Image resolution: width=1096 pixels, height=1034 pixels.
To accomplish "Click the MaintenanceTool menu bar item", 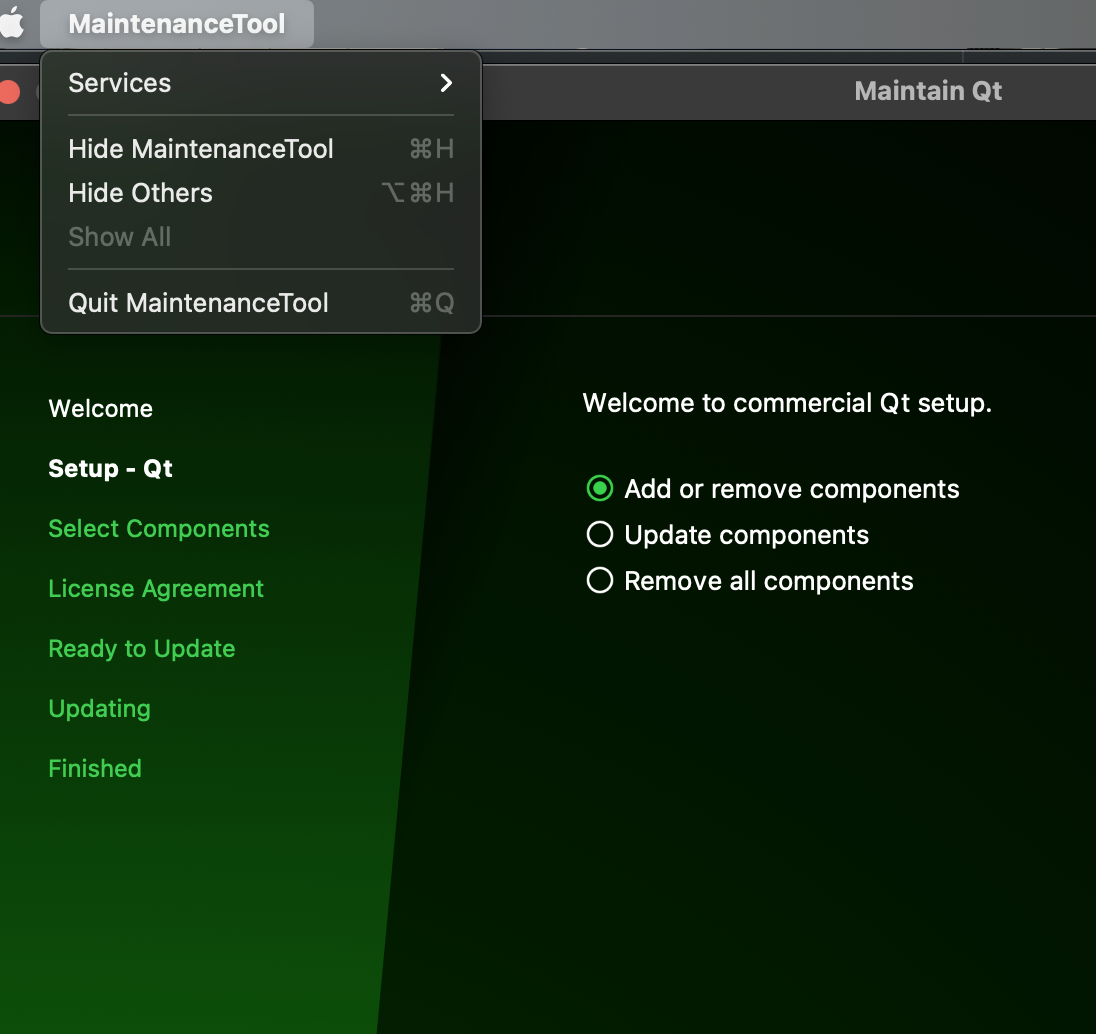I will [177, 24].
